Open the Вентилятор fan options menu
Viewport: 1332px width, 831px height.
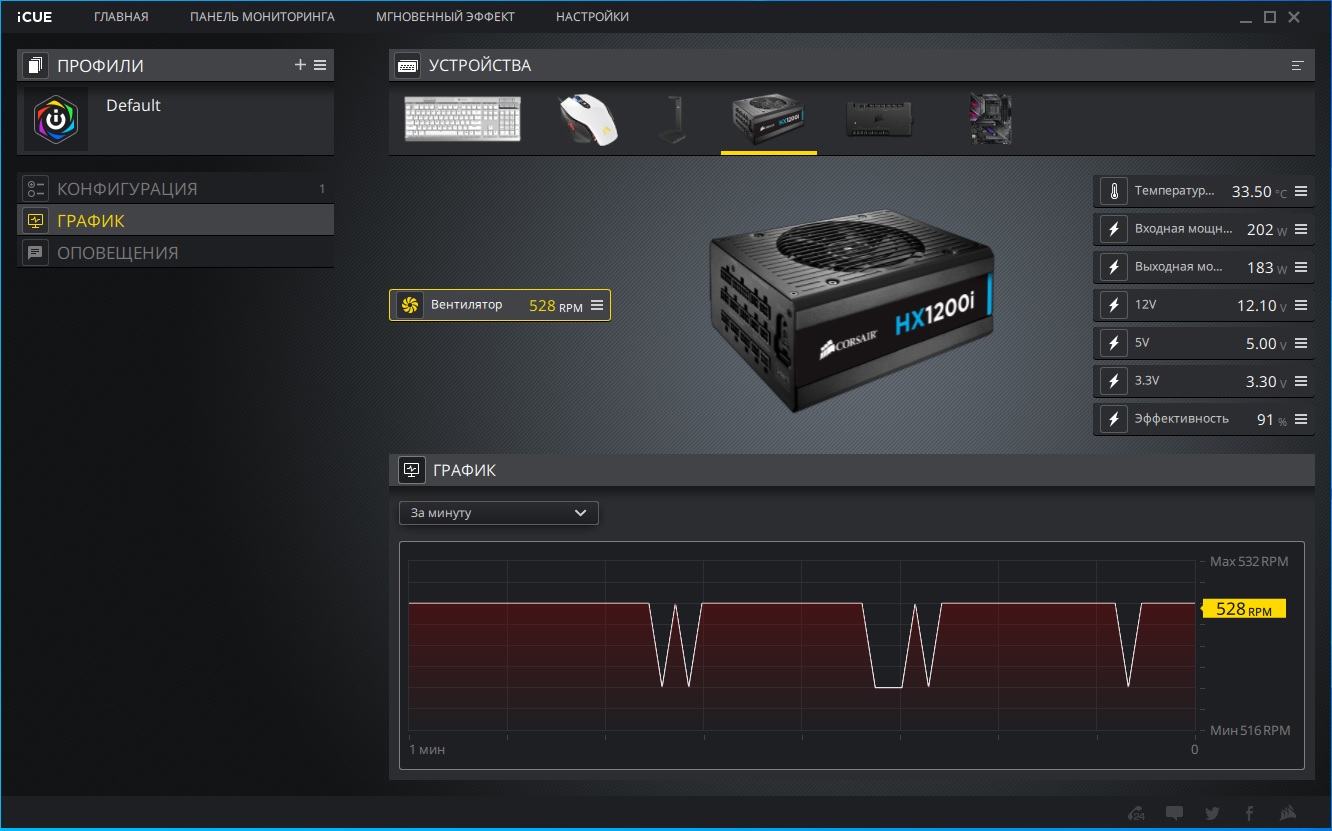click(597, 305)
